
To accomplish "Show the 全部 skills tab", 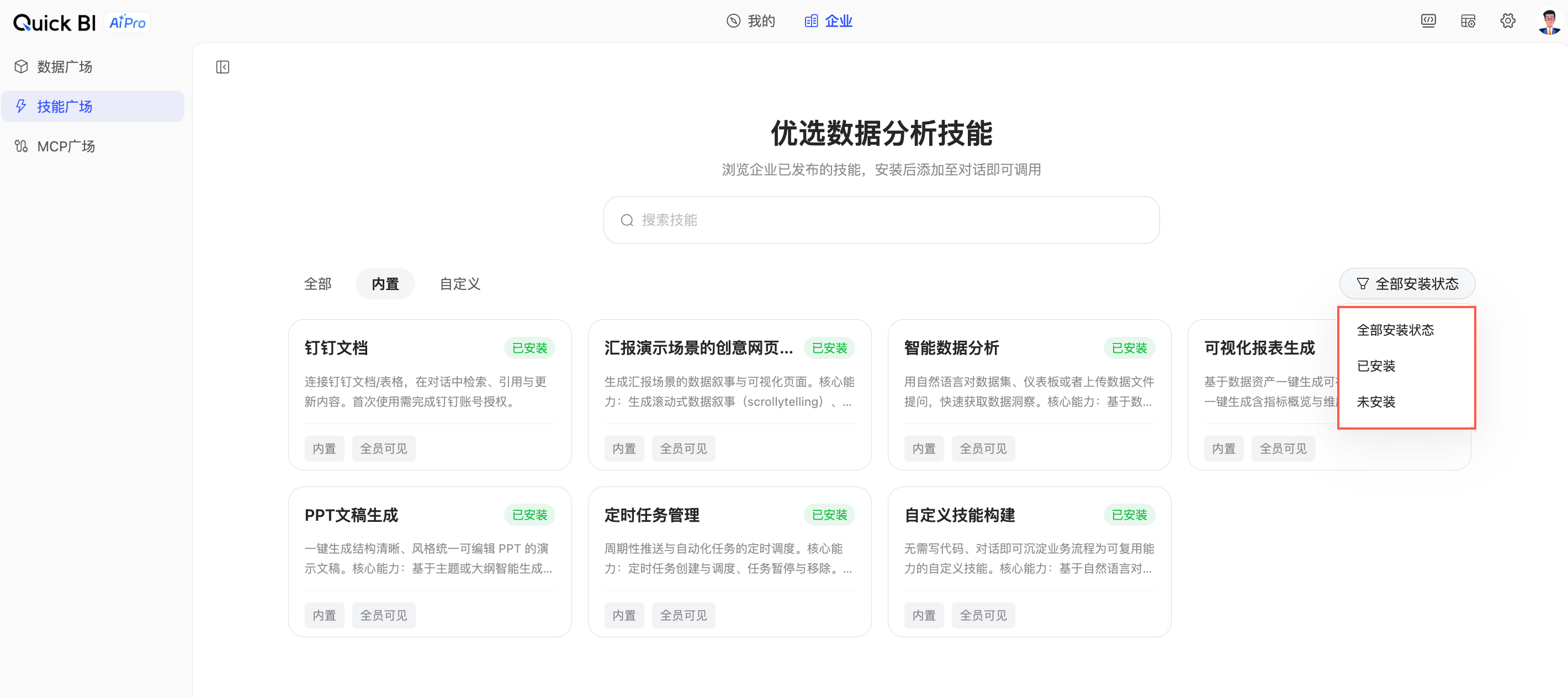I will point(317,284).
